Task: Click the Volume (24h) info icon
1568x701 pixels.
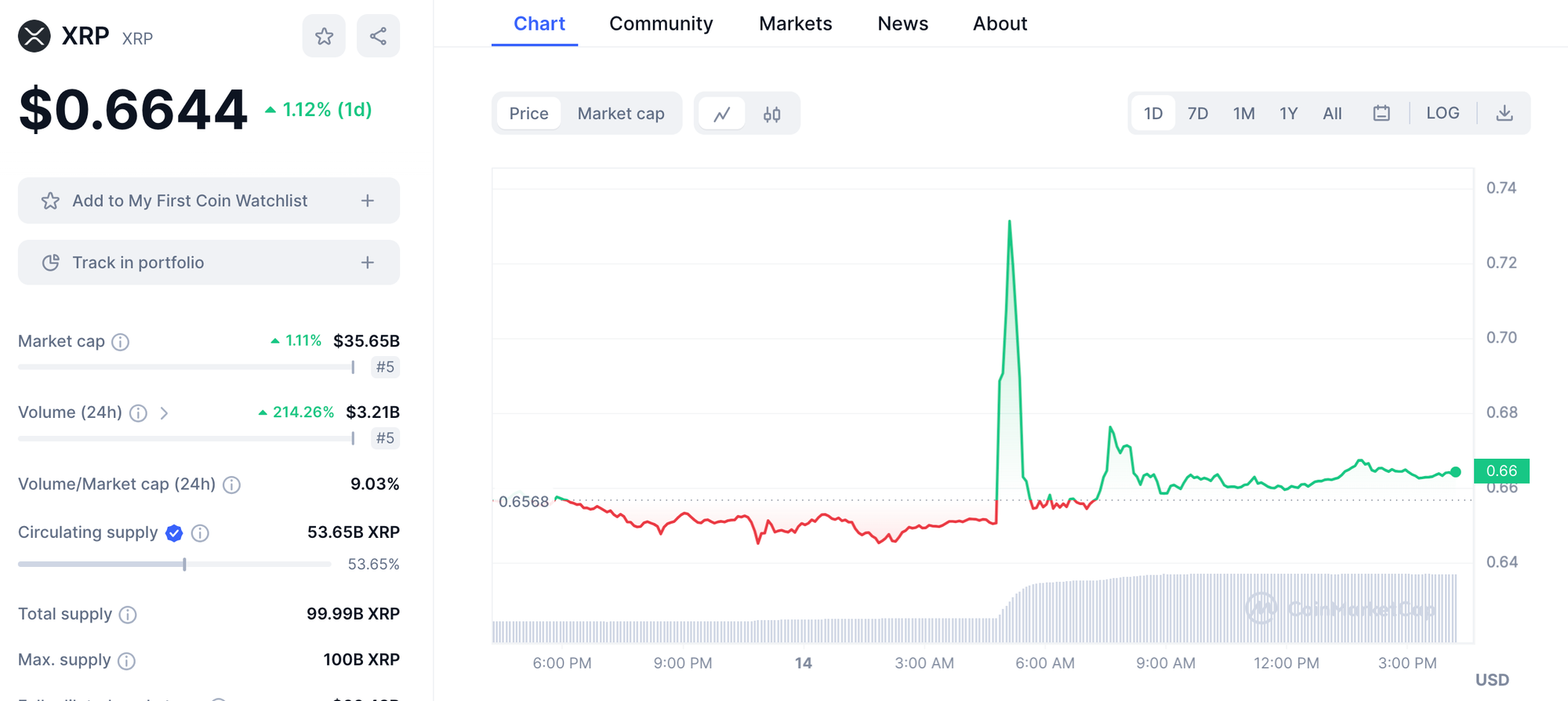Action: point(138,413)
